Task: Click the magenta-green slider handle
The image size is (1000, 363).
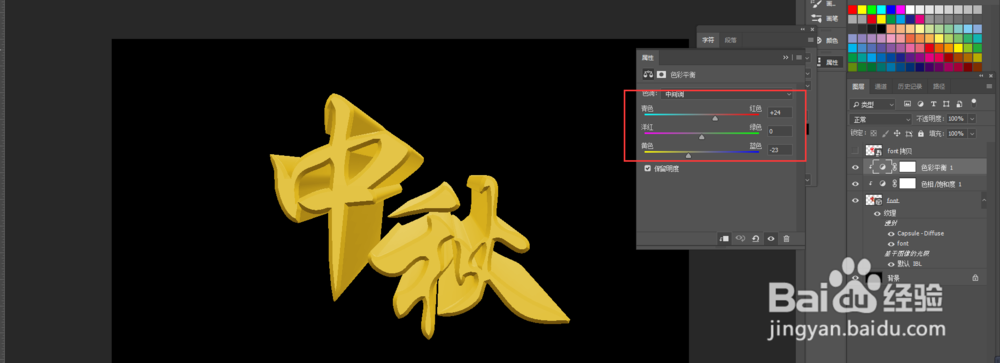Action: point(702,137)
